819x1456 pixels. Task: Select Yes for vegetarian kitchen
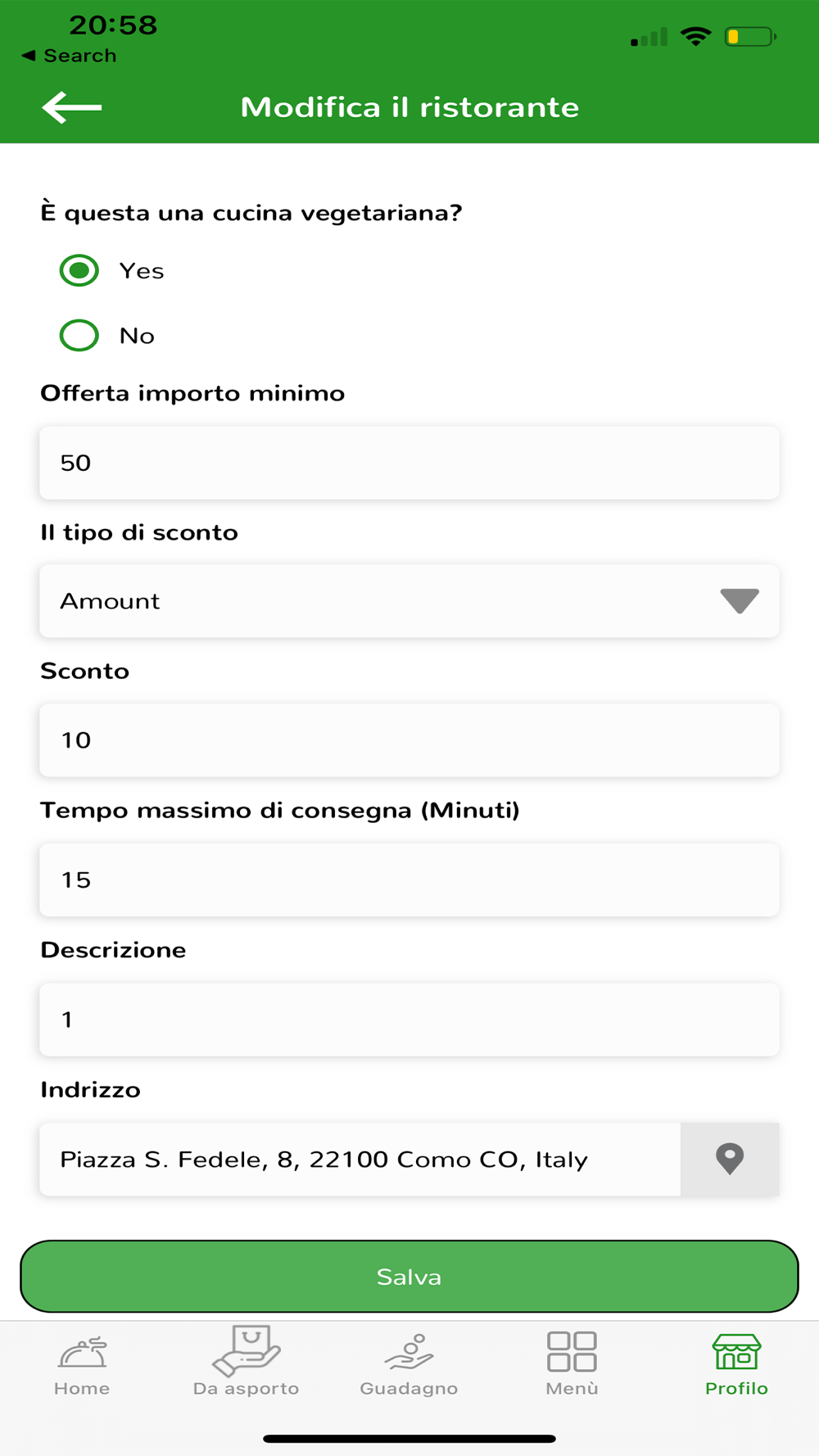coord(79,270)
